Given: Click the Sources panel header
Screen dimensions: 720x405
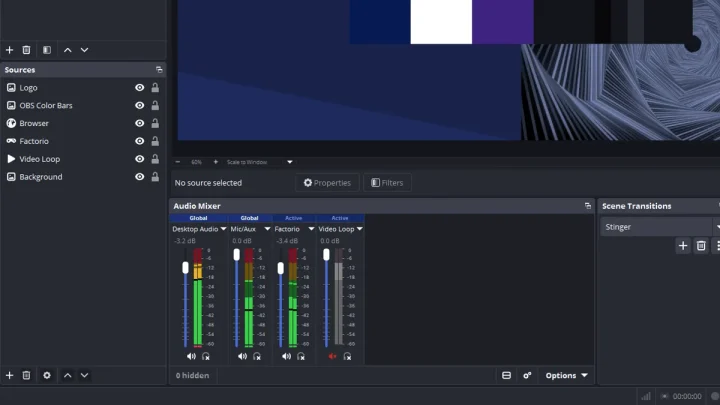Looking at the screenshot, I should click(x=83, y=70).
